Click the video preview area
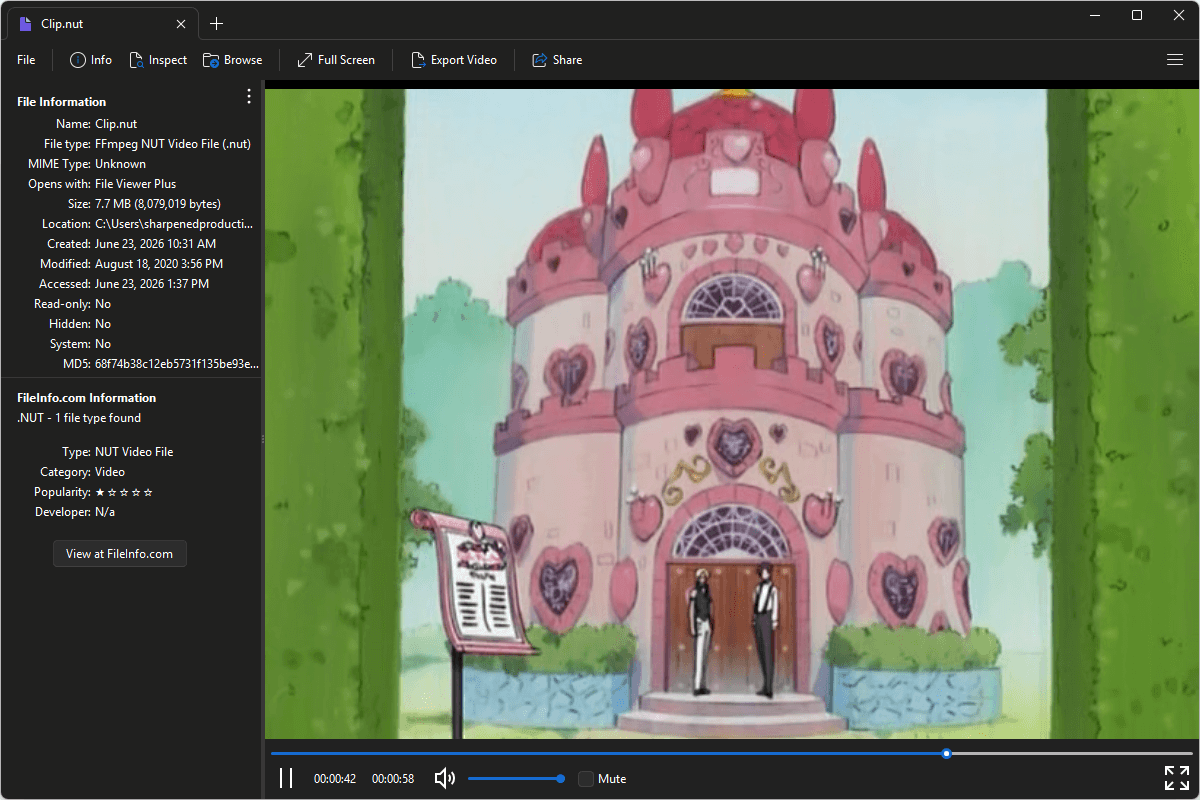The height and width of the screenshot is (800, 1200). point(732,414)
